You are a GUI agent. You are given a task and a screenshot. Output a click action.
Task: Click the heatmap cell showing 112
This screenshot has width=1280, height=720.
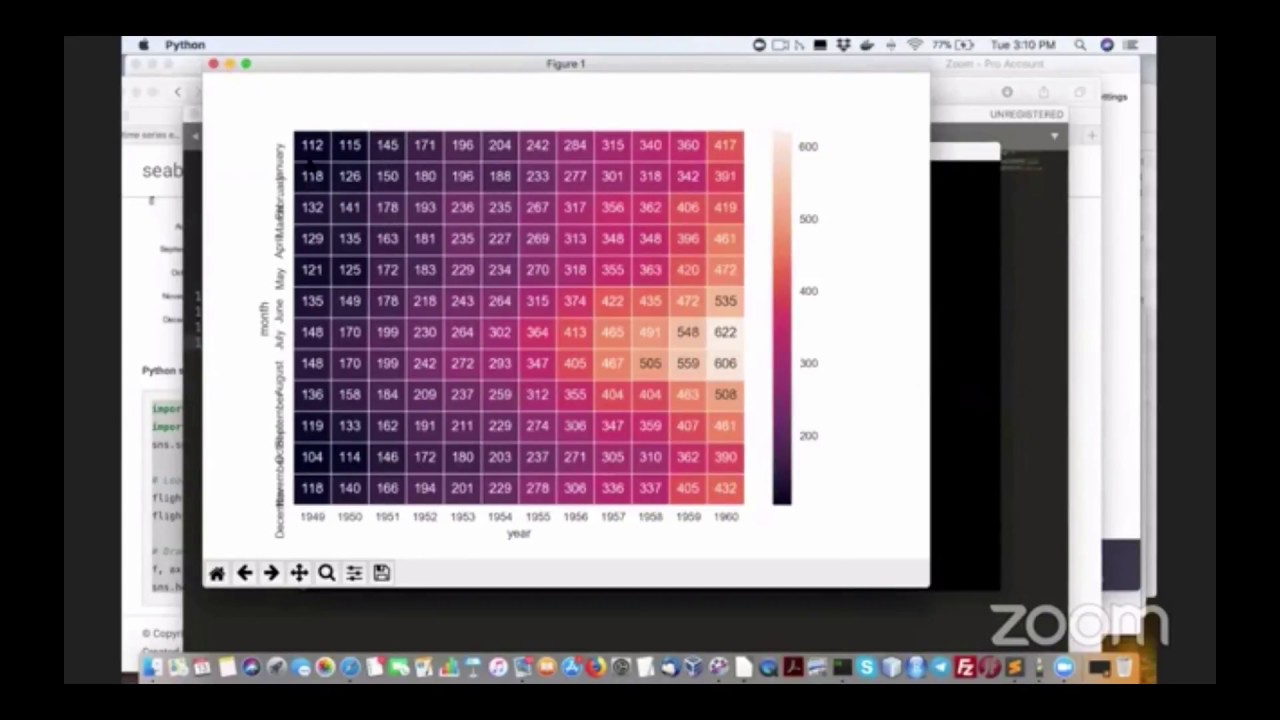312,145
